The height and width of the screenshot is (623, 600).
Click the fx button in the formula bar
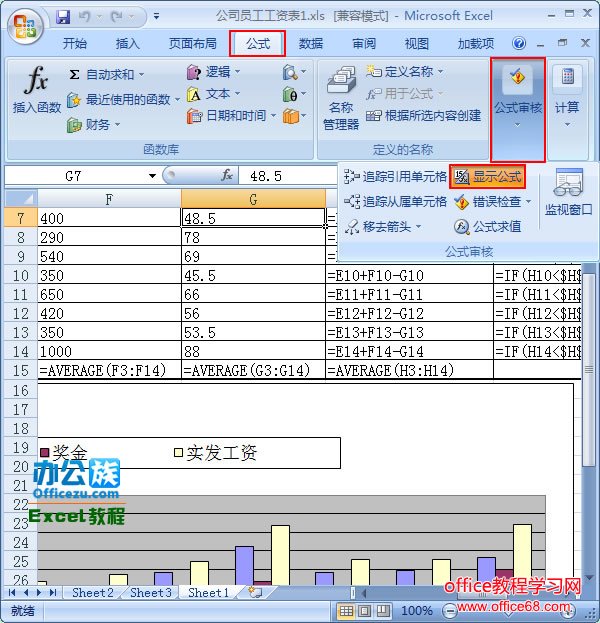[227, 175]
